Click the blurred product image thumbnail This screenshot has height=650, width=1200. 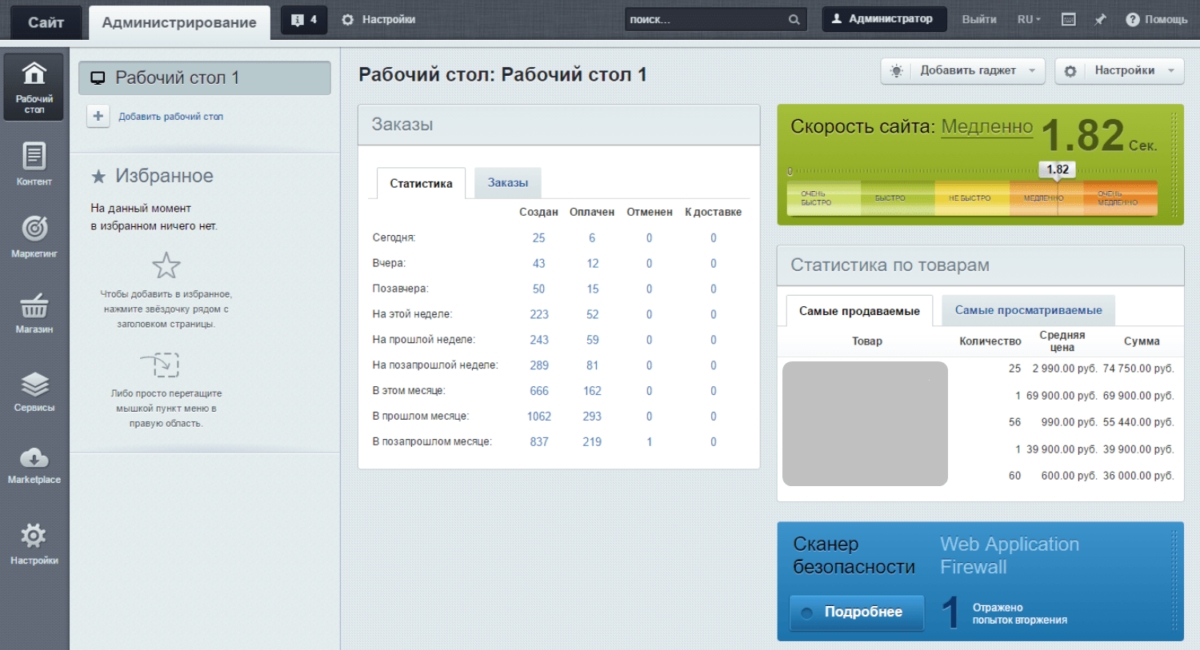click(x=865, y=424)
